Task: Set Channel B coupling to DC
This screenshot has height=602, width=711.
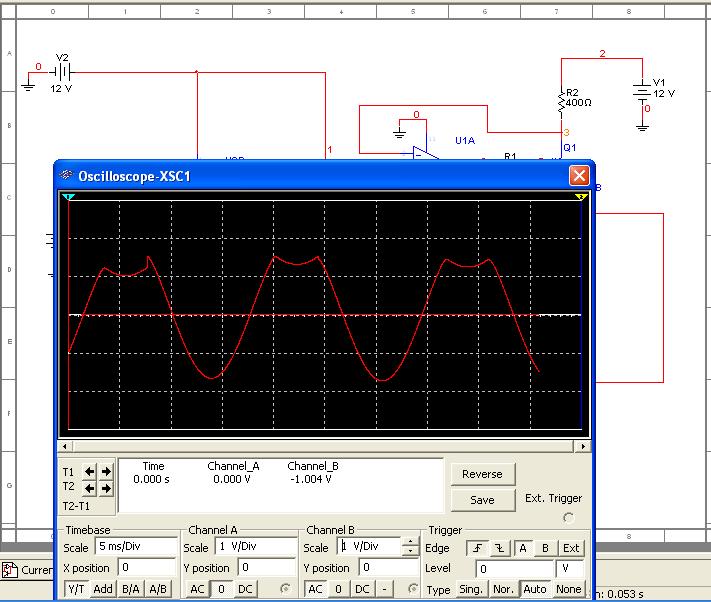Action: coord(364,589)
